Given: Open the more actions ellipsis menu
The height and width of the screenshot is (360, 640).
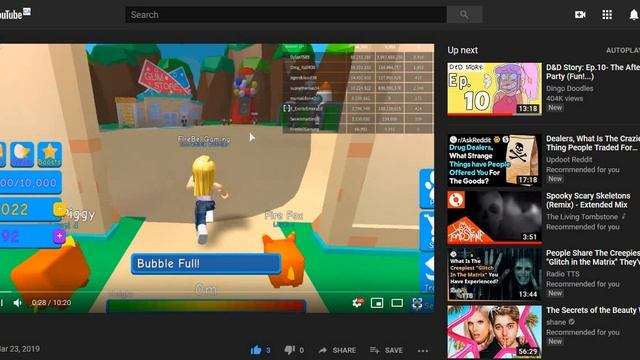Looking at the screenshot, I should click(x=423, y=351).
